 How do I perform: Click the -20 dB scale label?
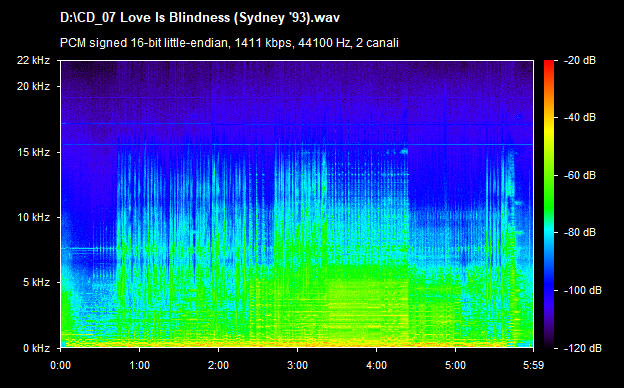580,60
